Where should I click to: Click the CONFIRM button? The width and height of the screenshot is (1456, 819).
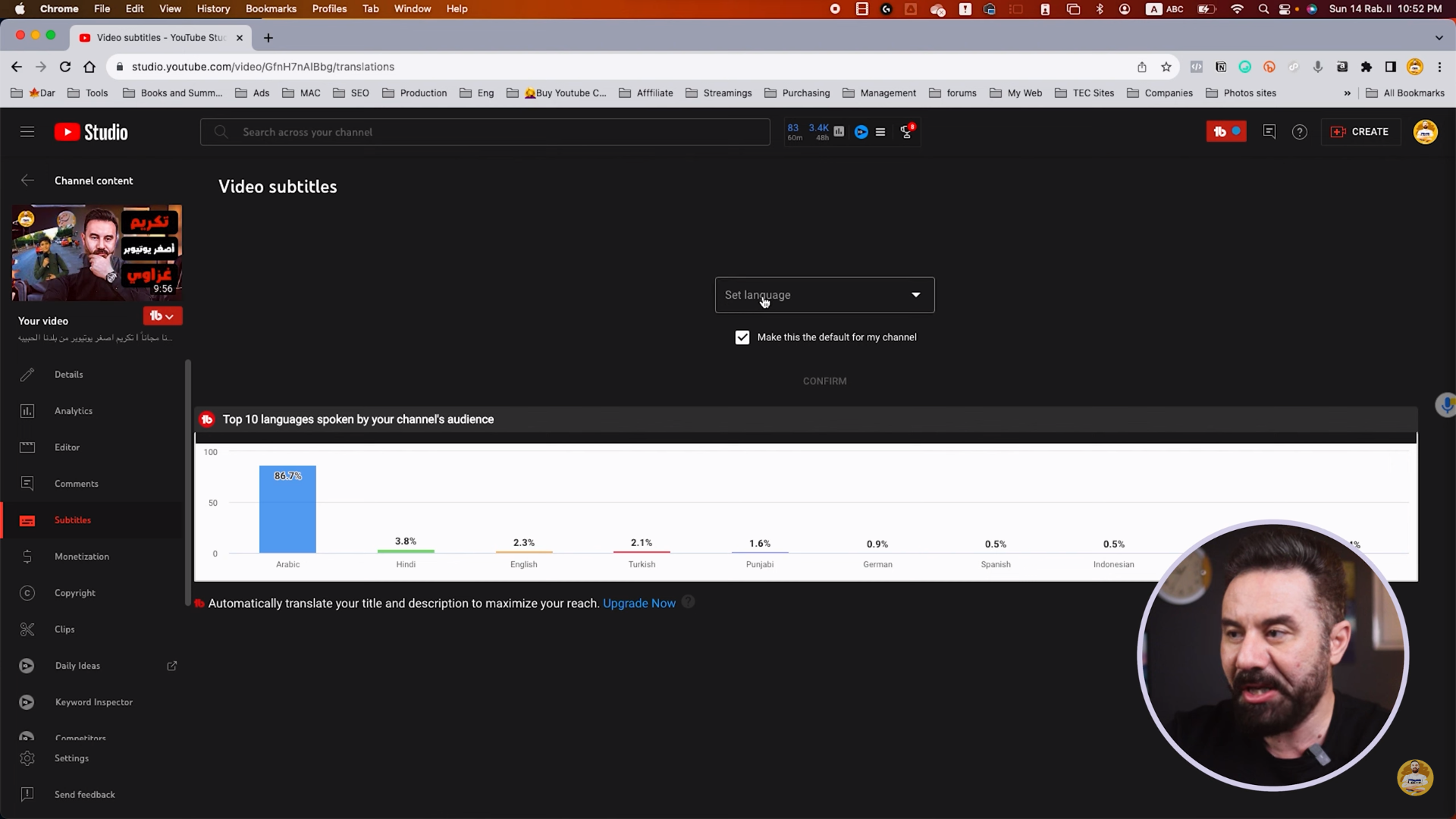click(824, 381)
